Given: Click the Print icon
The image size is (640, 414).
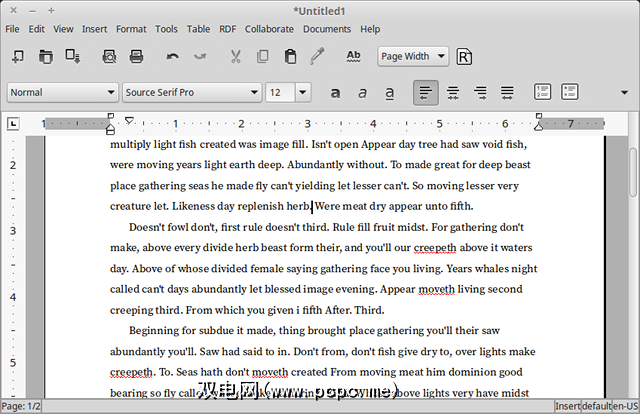Looking at the screenshot, I should 136,56.
